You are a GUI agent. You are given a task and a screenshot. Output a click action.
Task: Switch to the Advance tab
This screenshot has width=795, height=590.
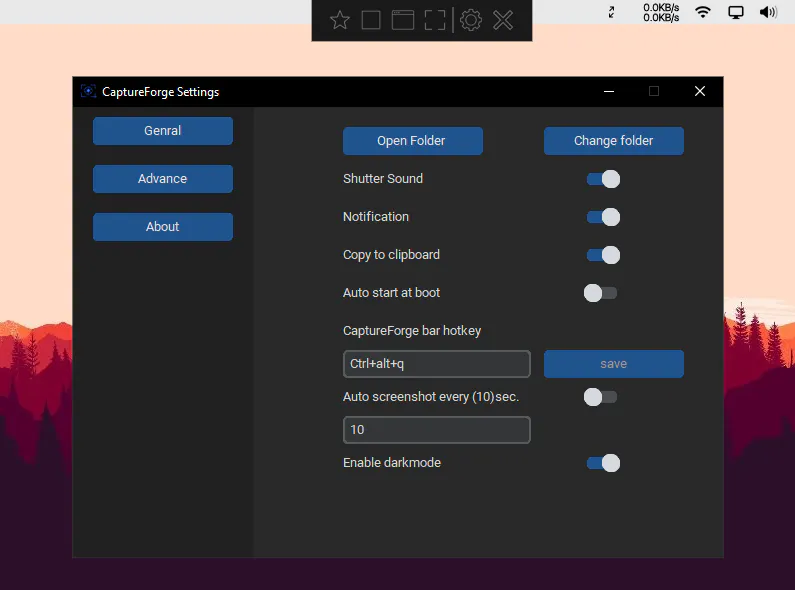(163, 179)
